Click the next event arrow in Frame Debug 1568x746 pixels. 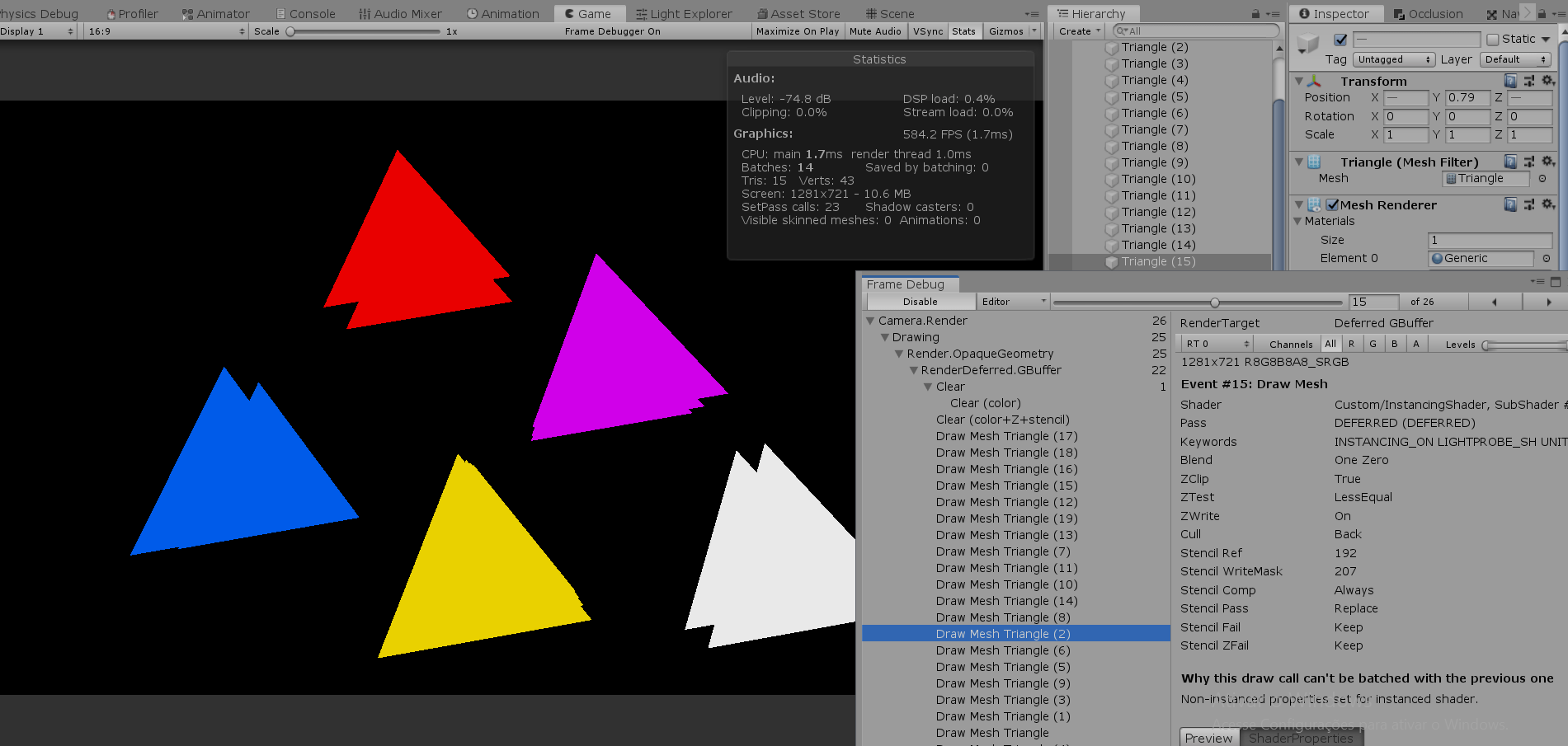point(1548,302)
